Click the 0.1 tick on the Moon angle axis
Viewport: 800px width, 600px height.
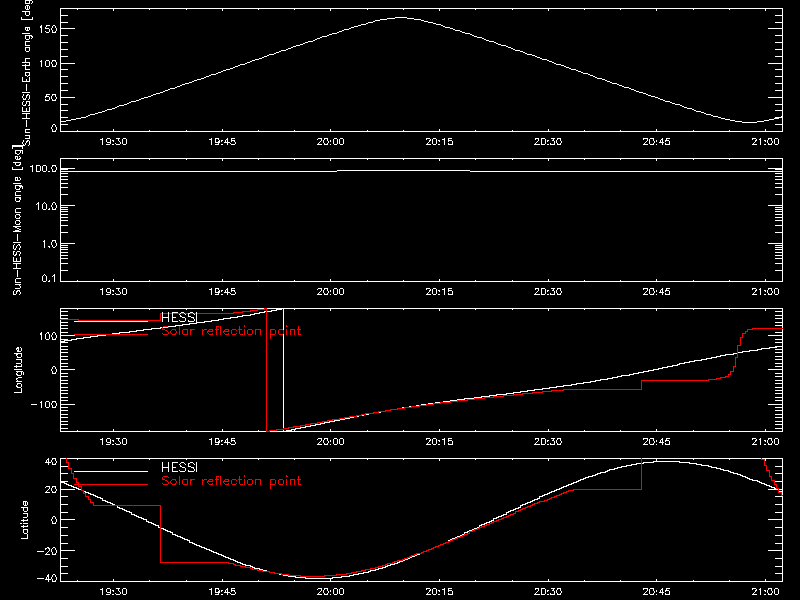[49, 278]
